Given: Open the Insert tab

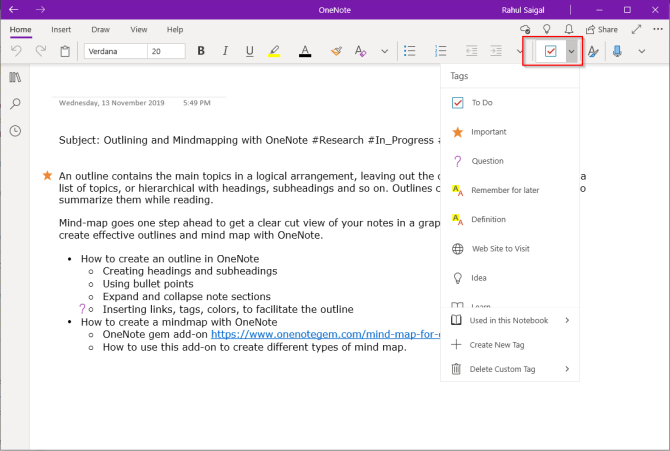Looking at the screenshot, I should pyautogui.click(x=61, y=29).
